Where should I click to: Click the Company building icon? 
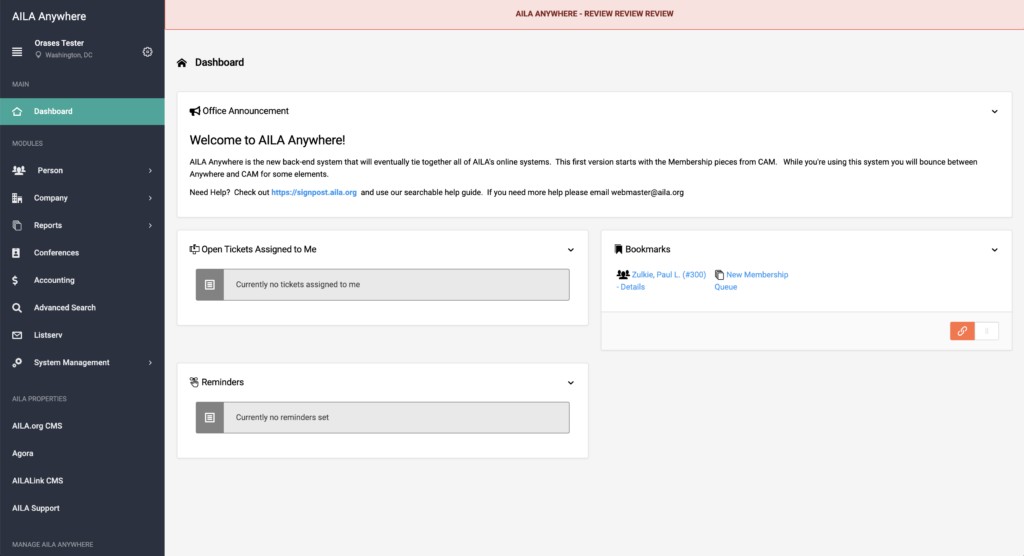(x=17, y=198)
